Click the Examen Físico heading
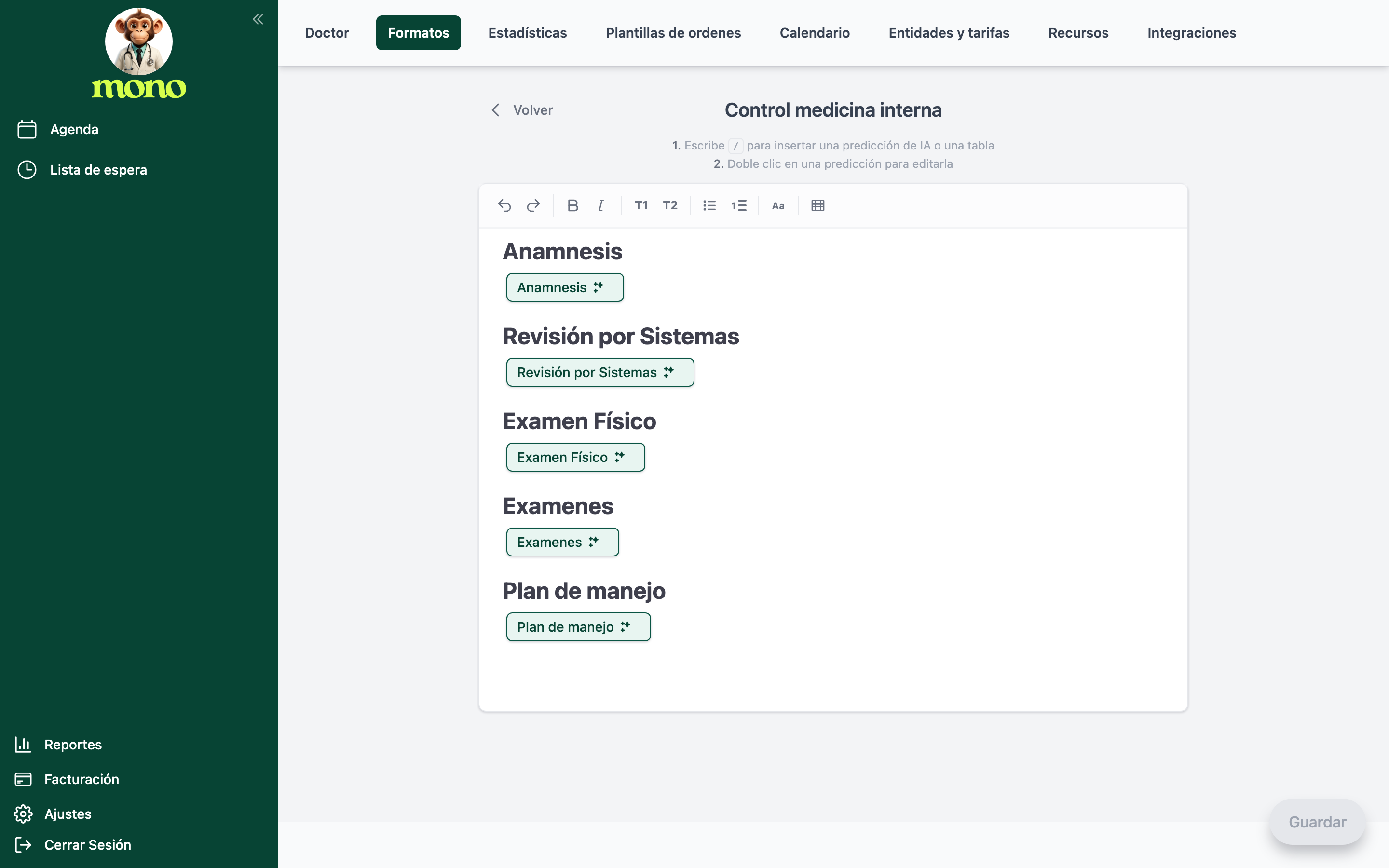Screen dimensions: 1389x868 point(579,421)
